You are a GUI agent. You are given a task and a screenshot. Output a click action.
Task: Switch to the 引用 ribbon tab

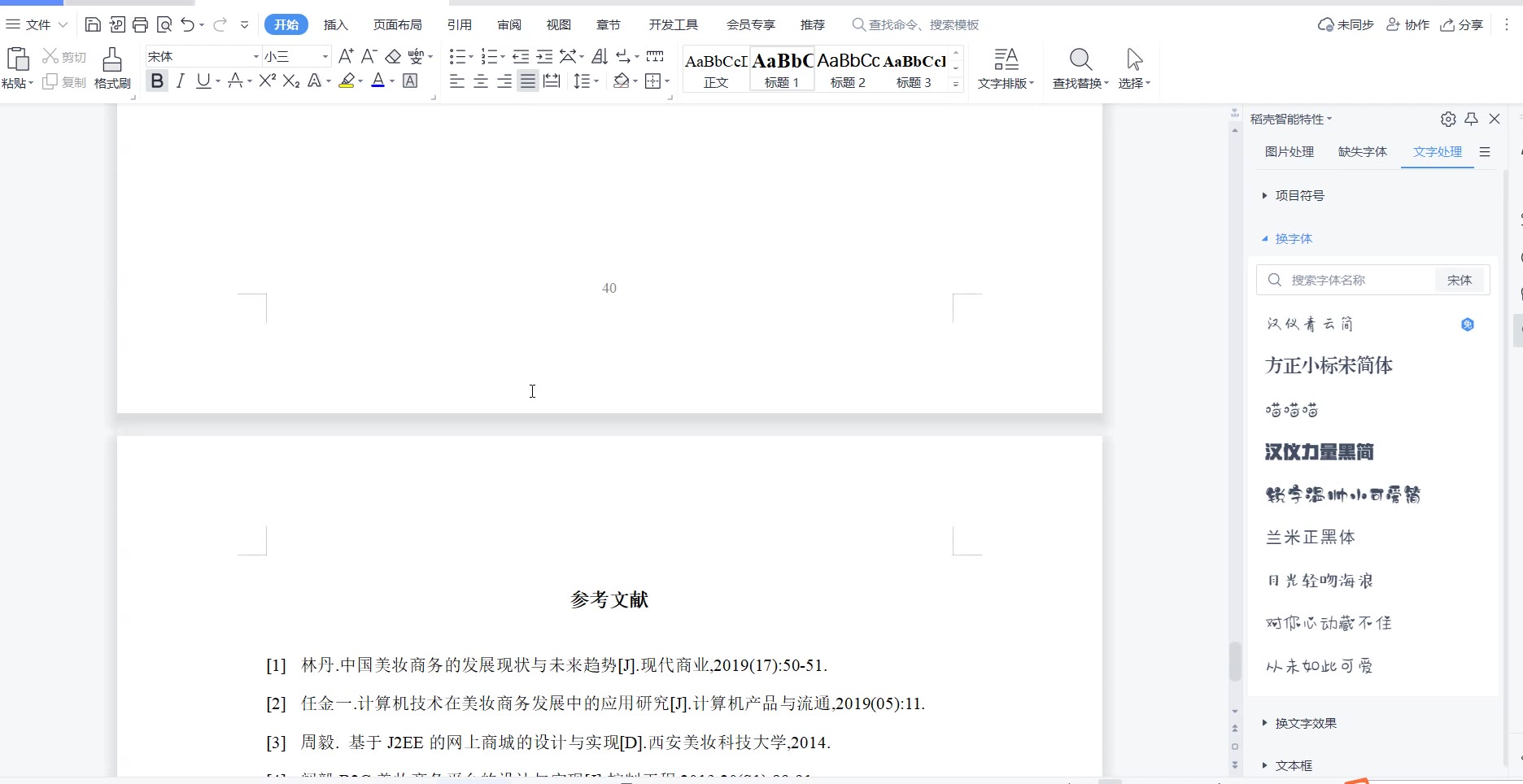point(460,25)
